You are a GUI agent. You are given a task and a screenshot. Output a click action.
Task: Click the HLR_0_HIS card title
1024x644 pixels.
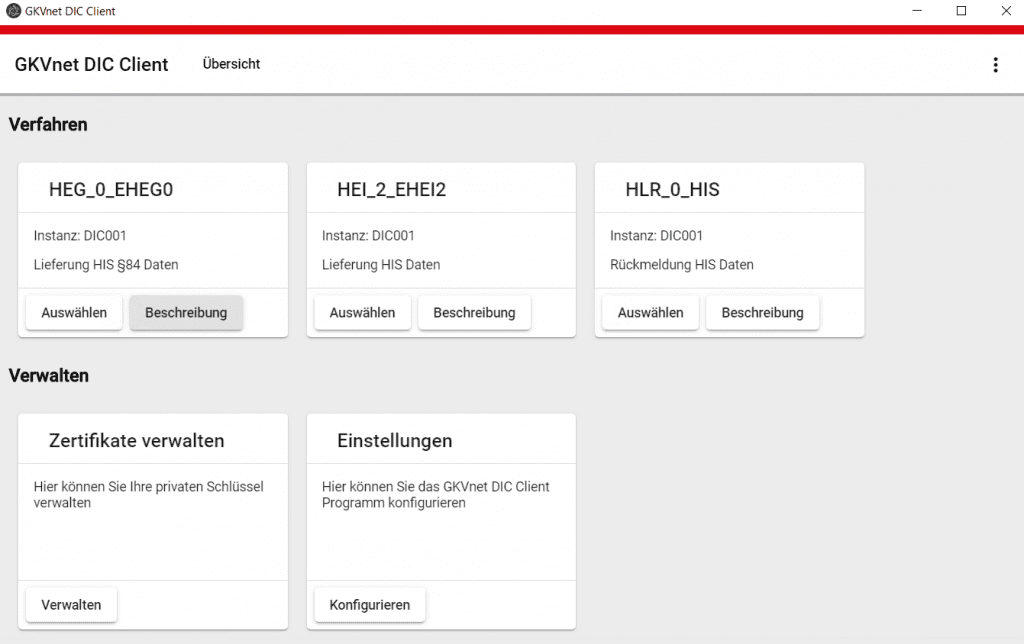[673, 189]
